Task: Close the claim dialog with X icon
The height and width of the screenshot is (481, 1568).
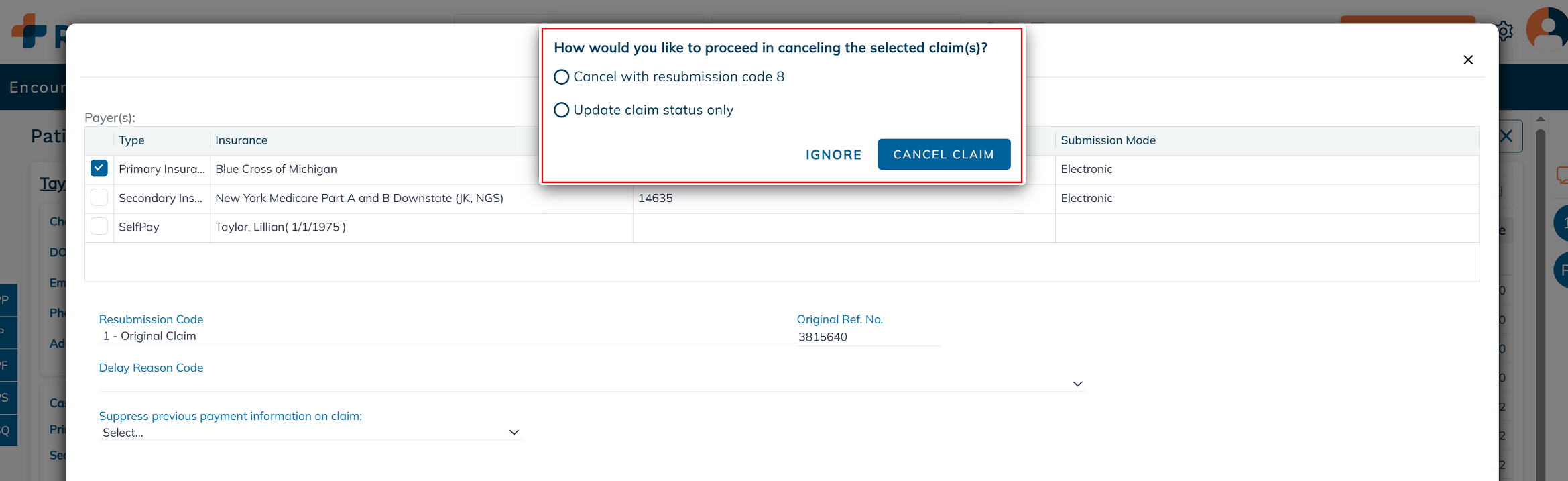Action: coord(1467,60)
